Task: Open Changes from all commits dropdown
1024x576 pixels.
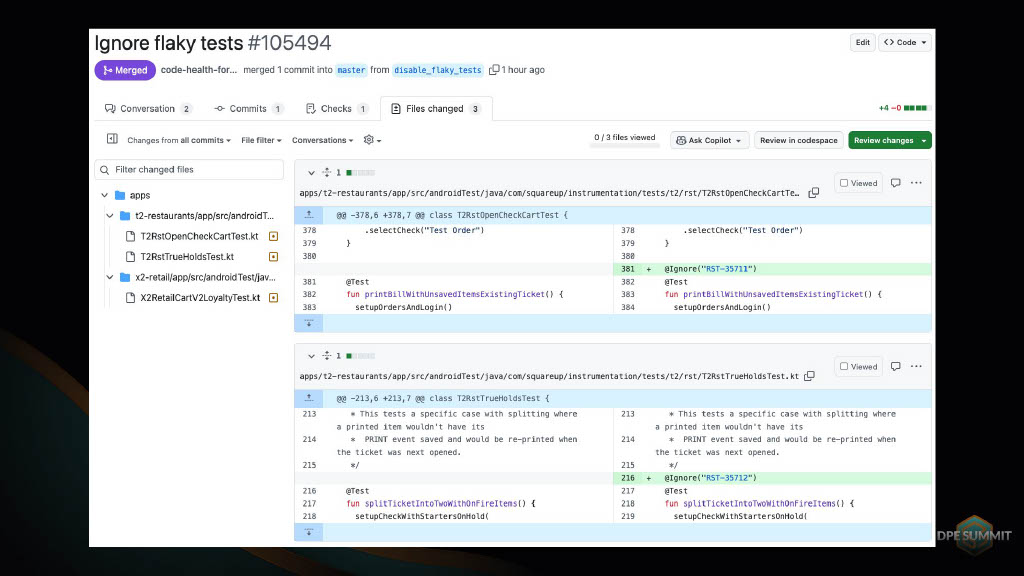Action: [179, 140]
